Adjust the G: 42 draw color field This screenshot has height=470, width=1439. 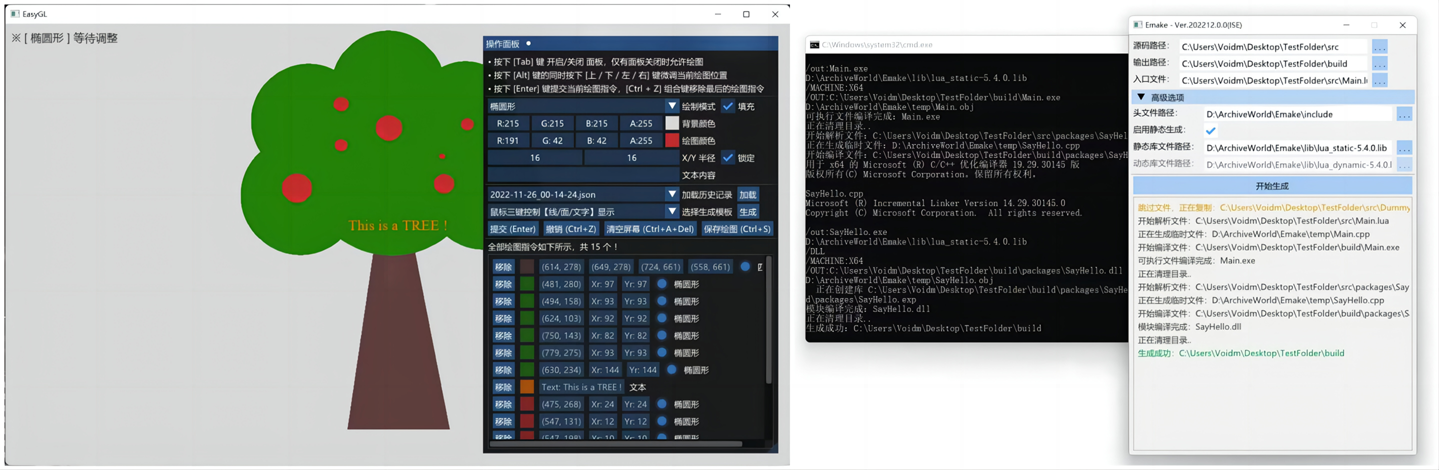click(552, 141)
